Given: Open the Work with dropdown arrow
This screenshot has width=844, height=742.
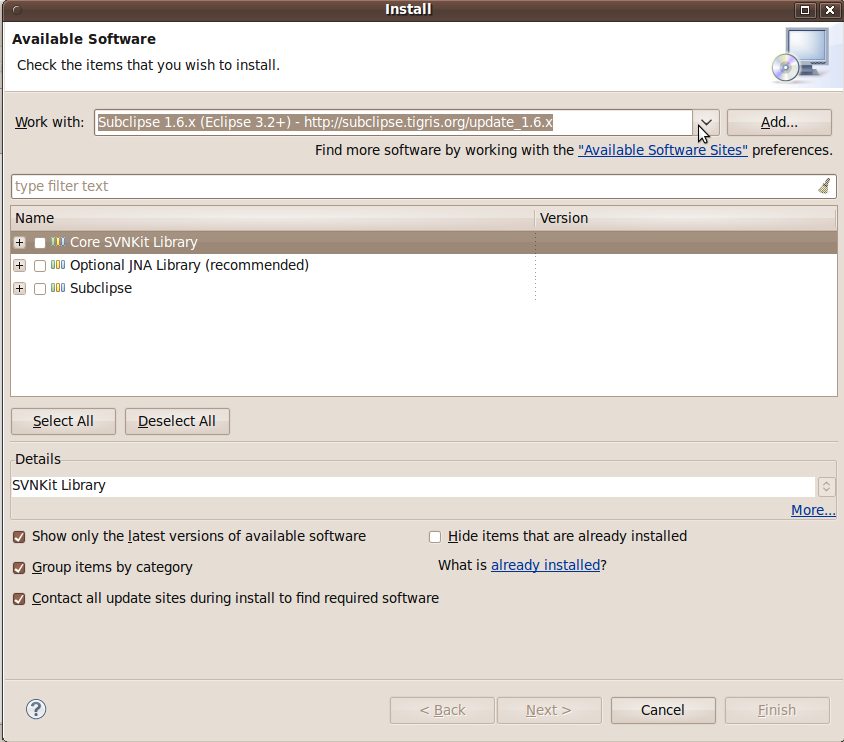Looking at the screenshot, I should tap(706, 123).
